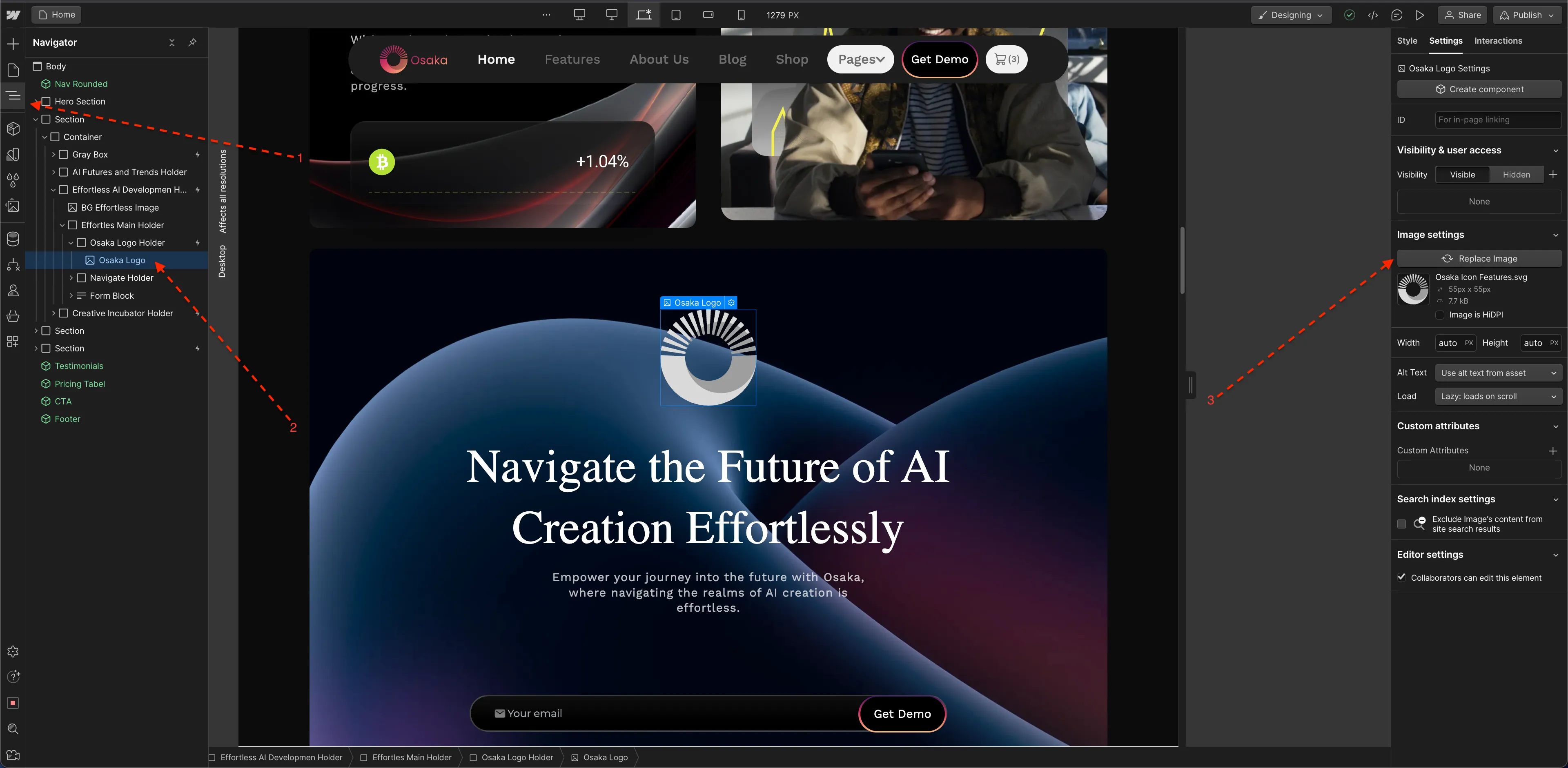This screenshot has width=1568, height=768.
Task: Open the Audit panel icon
Action: 13,703
